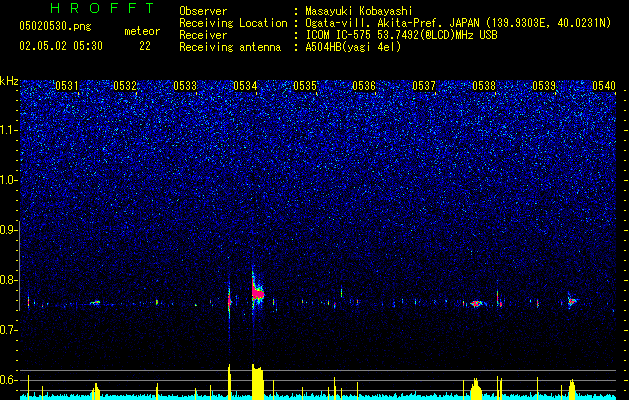Viewport: 629px width, 400px height.
Task: Click the HROFFT title text
Action: 103,8
